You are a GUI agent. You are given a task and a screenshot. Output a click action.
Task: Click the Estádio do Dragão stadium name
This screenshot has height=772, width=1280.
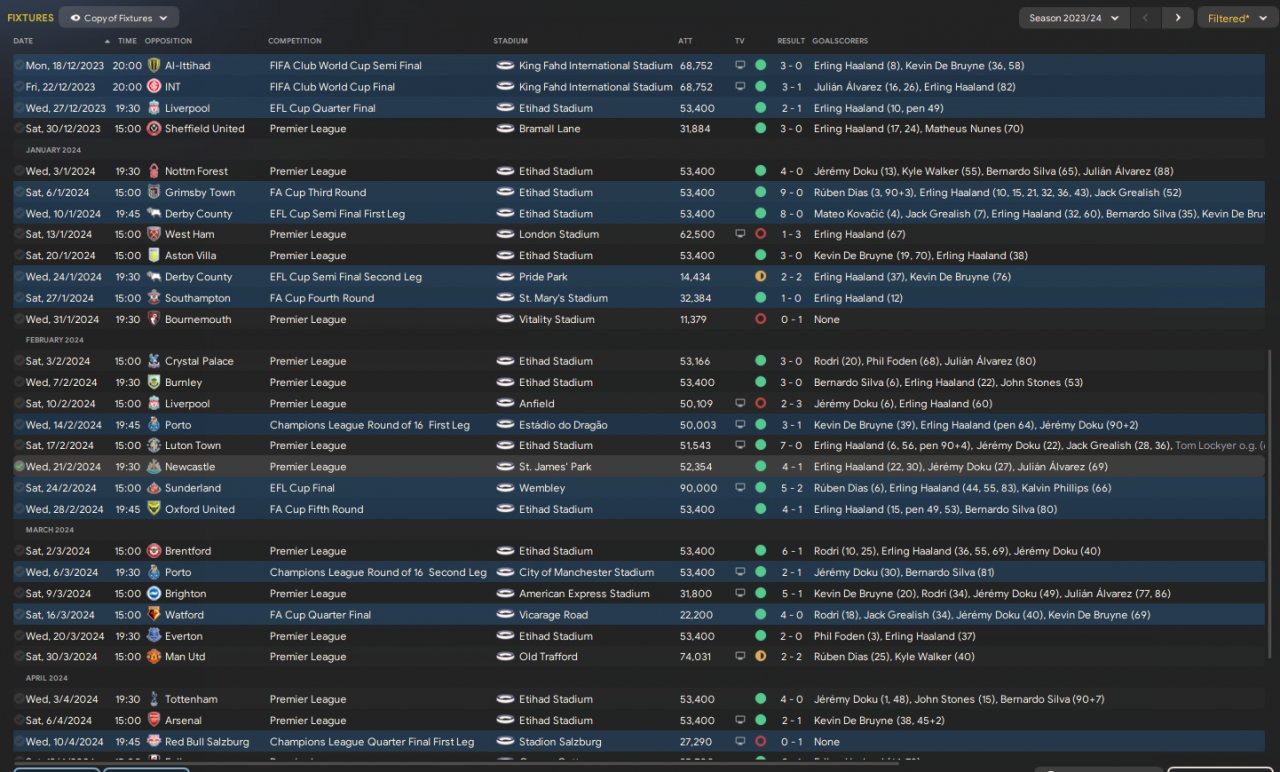click(563, 425)
